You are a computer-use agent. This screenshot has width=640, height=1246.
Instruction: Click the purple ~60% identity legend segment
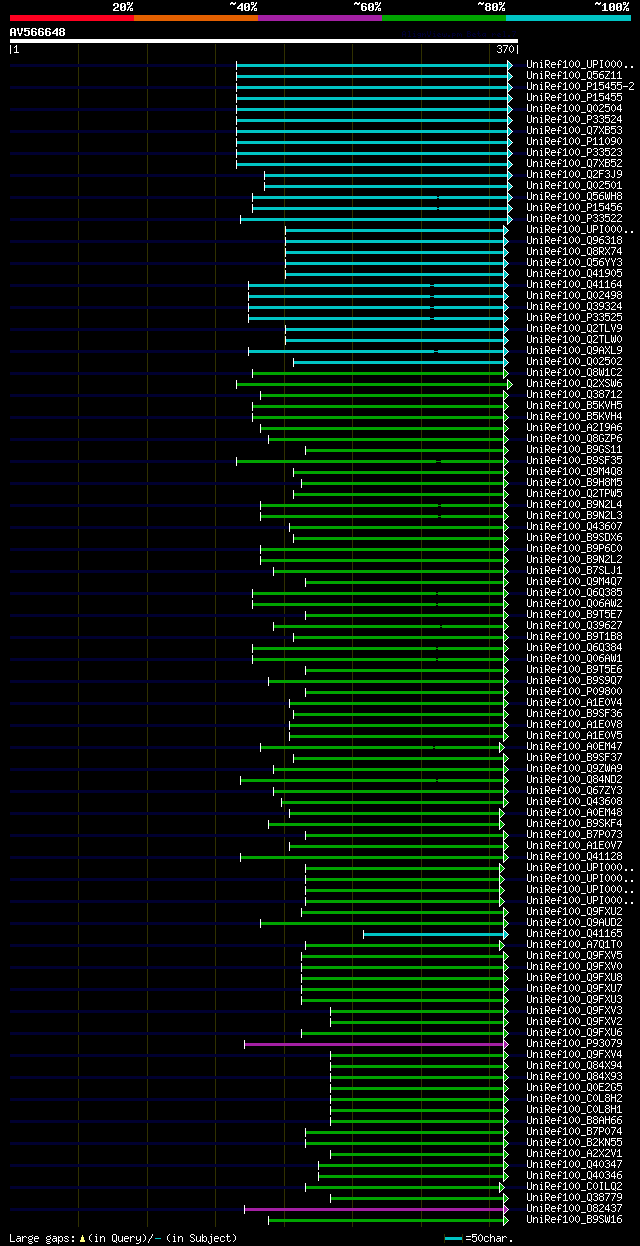point(320,17)
